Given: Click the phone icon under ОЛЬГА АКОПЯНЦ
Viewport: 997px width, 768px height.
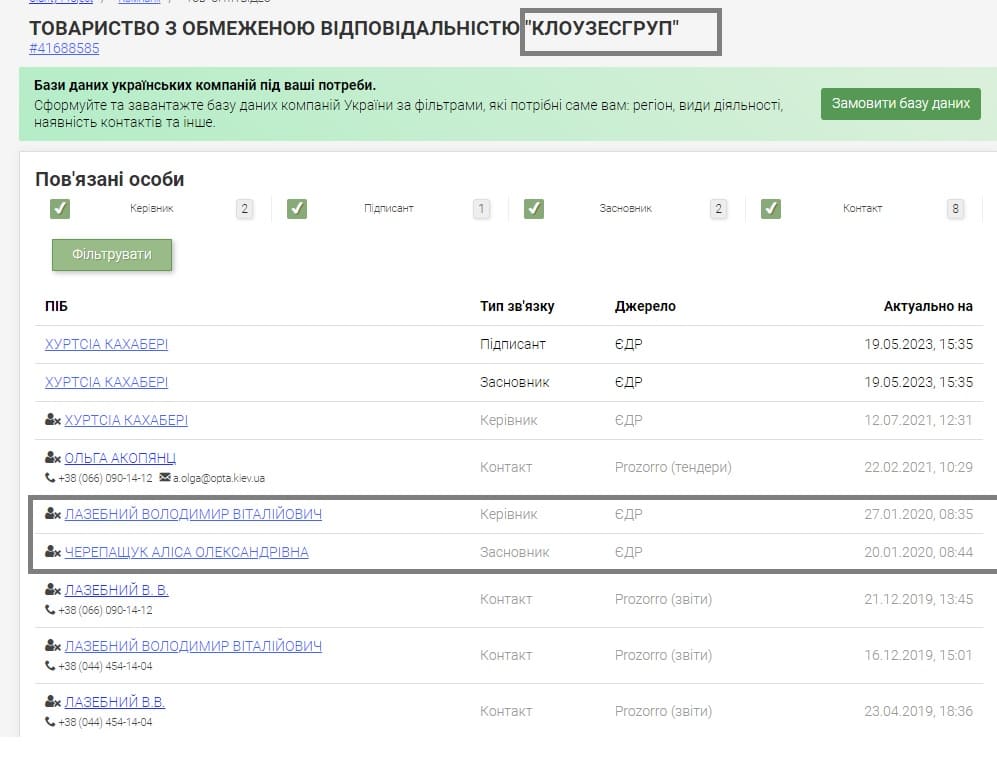Looking at the screenshot, I should 50,478.
